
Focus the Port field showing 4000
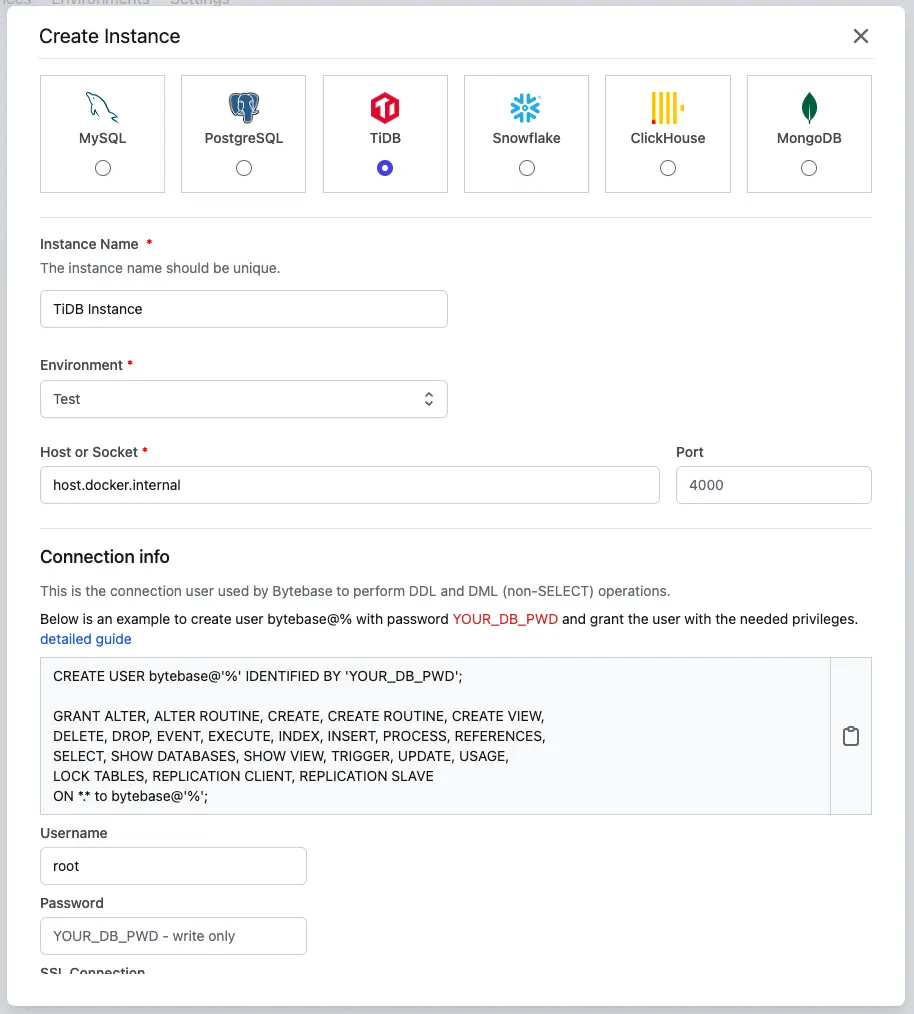[774, 485]
